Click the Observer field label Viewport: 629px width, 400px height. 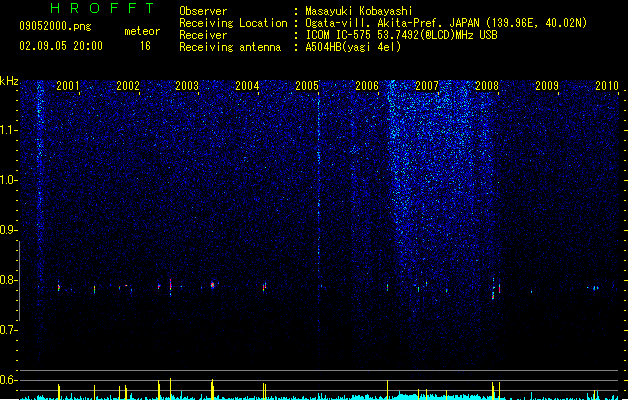tap(203, 11)
